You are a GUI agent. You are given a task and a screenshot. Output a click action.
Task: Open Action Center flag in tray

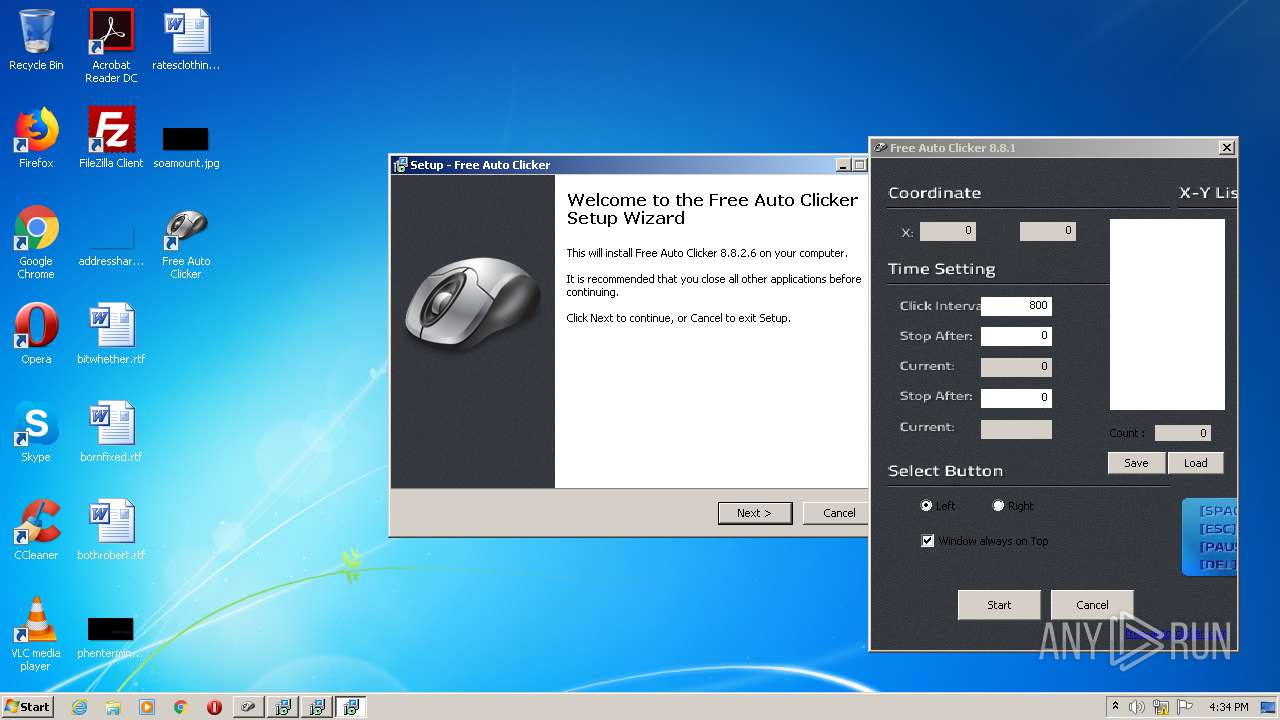[1184, 707]
